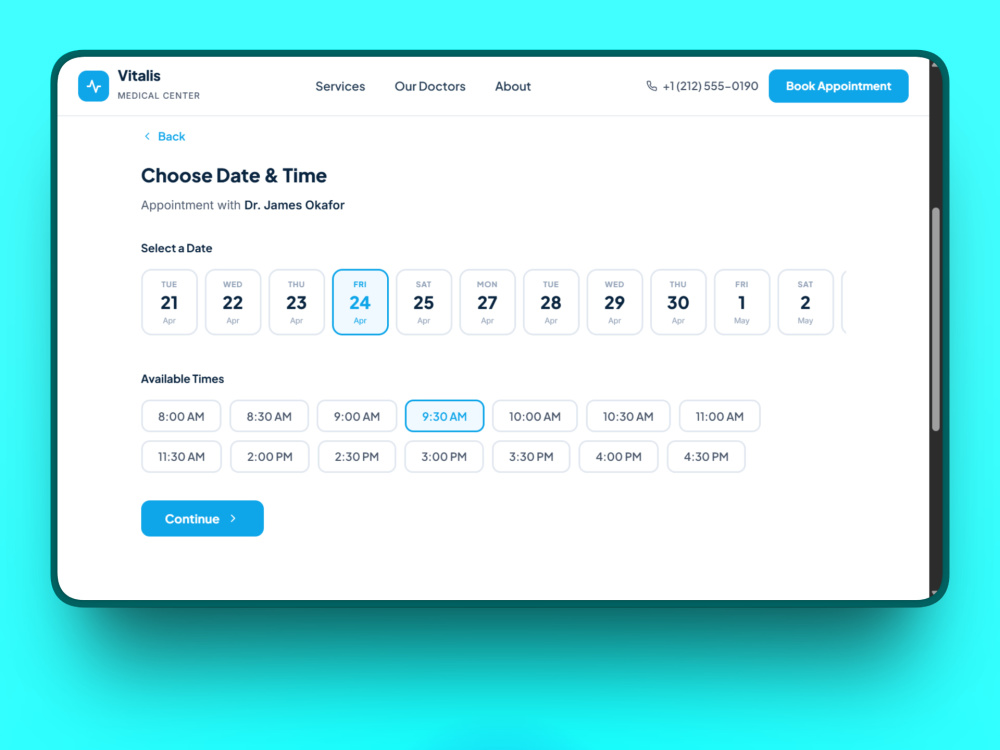The image size is (1000, 750).
Task: Choose the 10:30 AM time slot
Action: [628, 416]
